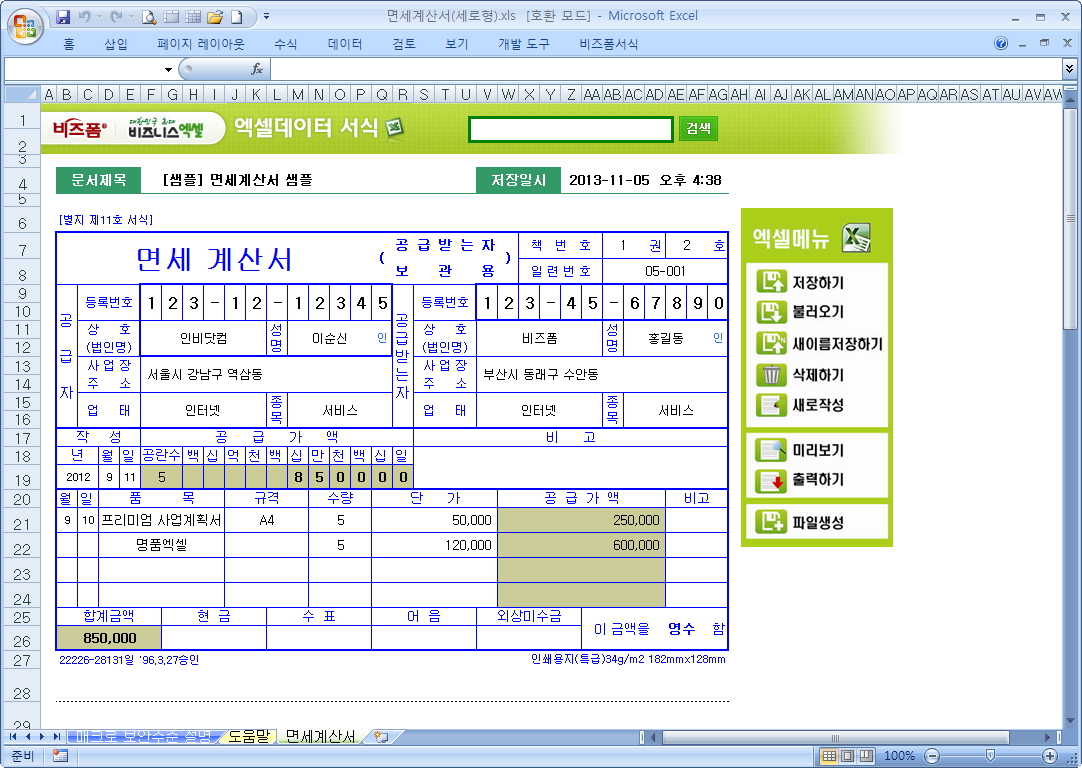The width and height of the screenshot is (1082, 768).
Task: Select the 도움말 sheet tab
Action: tap(248, 737)
